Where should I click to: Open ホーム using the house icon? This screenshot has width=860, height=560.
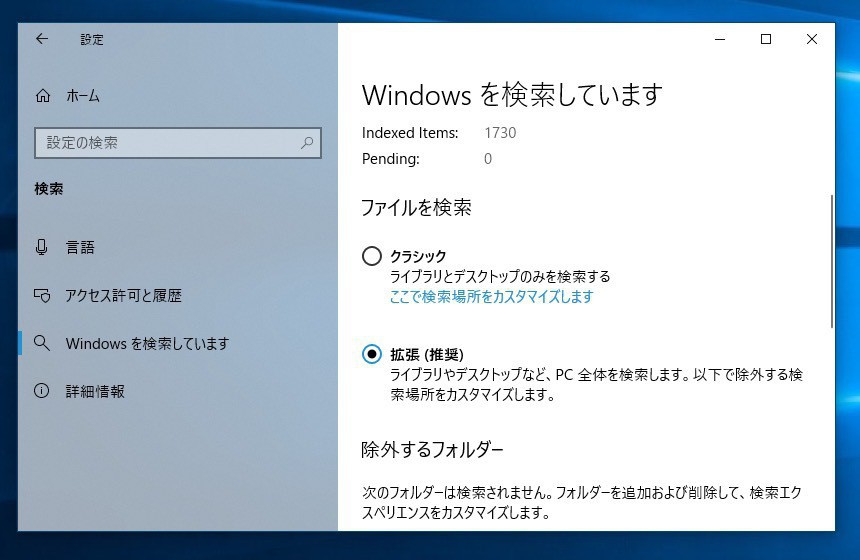[x=43, y=96]
